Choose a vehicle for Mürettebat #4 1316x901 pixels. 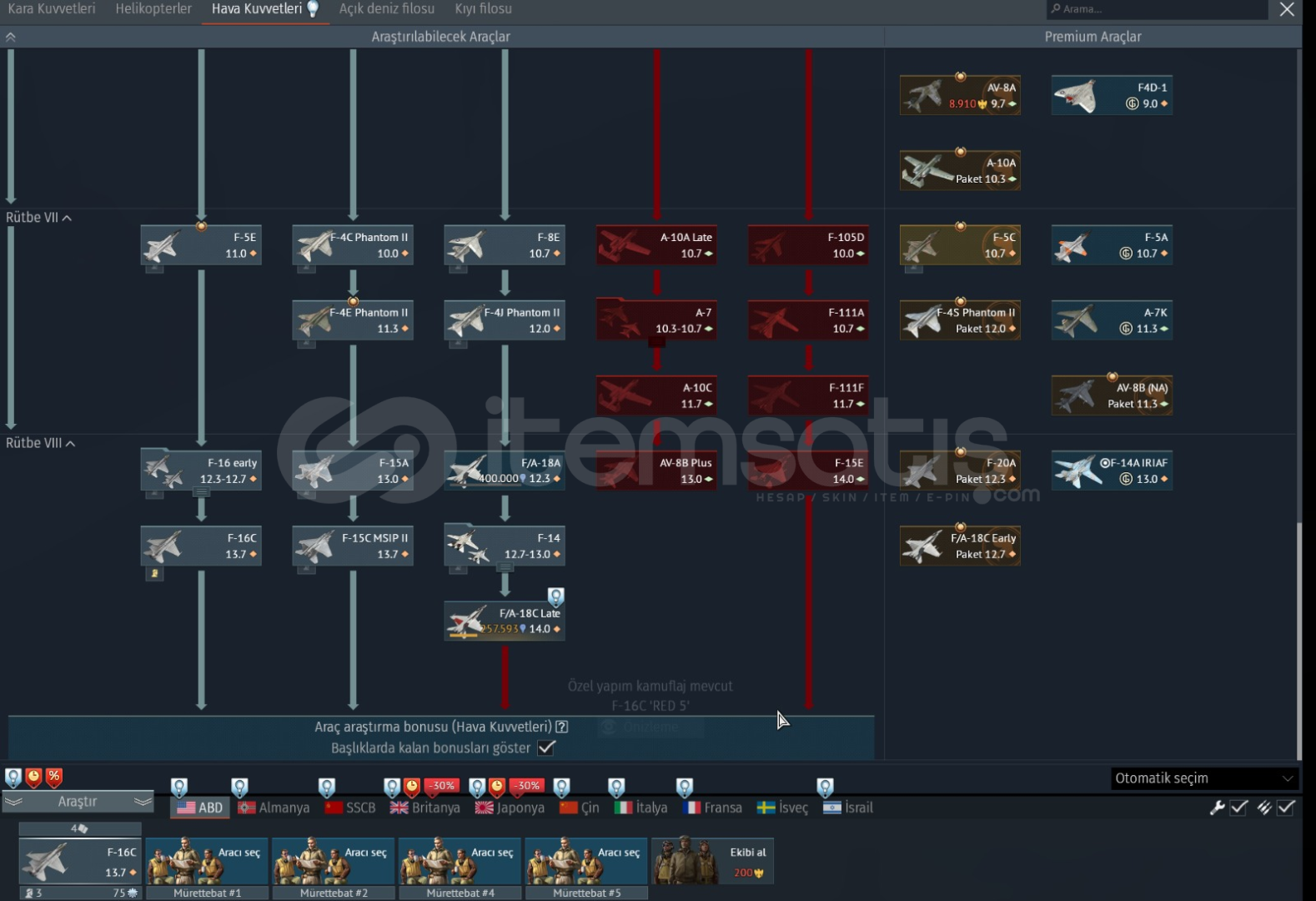[460, 861]
